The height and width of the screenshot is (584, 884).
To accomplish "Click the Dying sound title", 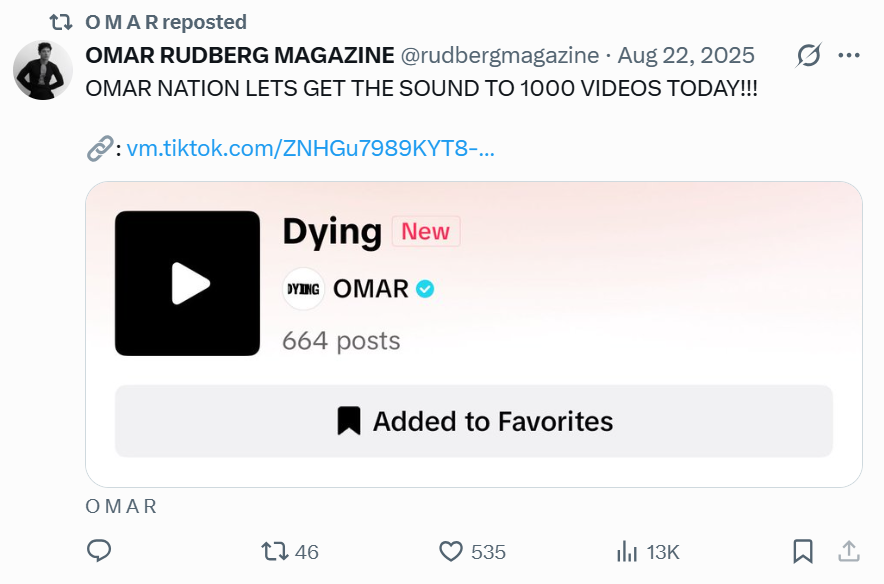I will coord(332,232).
